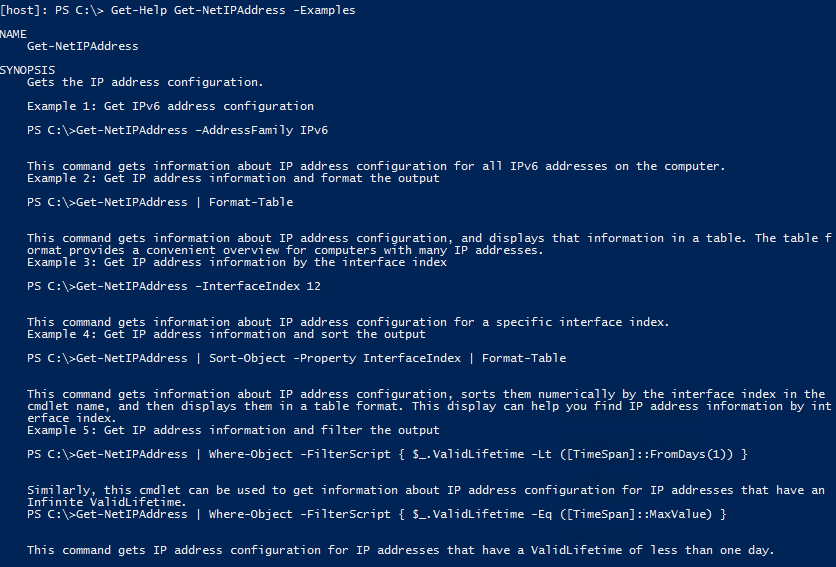
Task: Click the sentence describing all IPv6 addresses
Action: tap(376, 166)
